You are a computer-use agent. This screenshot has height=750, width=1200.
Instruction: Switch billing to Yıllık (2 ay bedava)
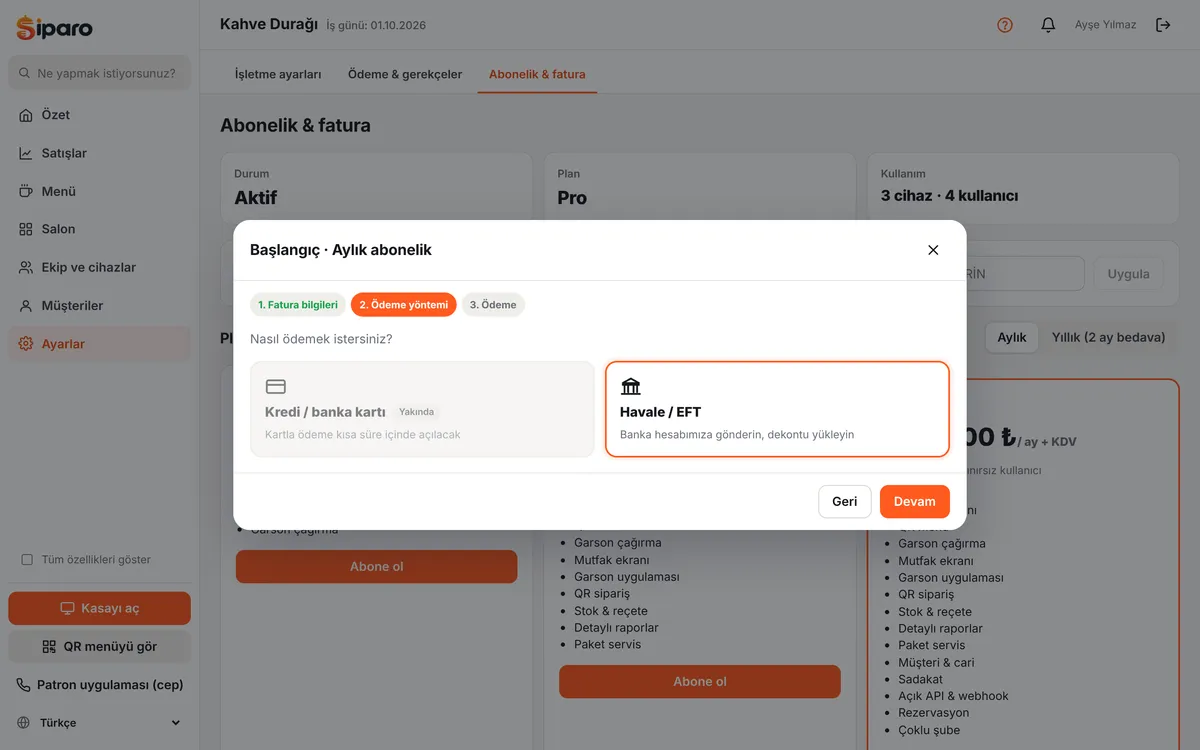click(x=1108, y=337)
